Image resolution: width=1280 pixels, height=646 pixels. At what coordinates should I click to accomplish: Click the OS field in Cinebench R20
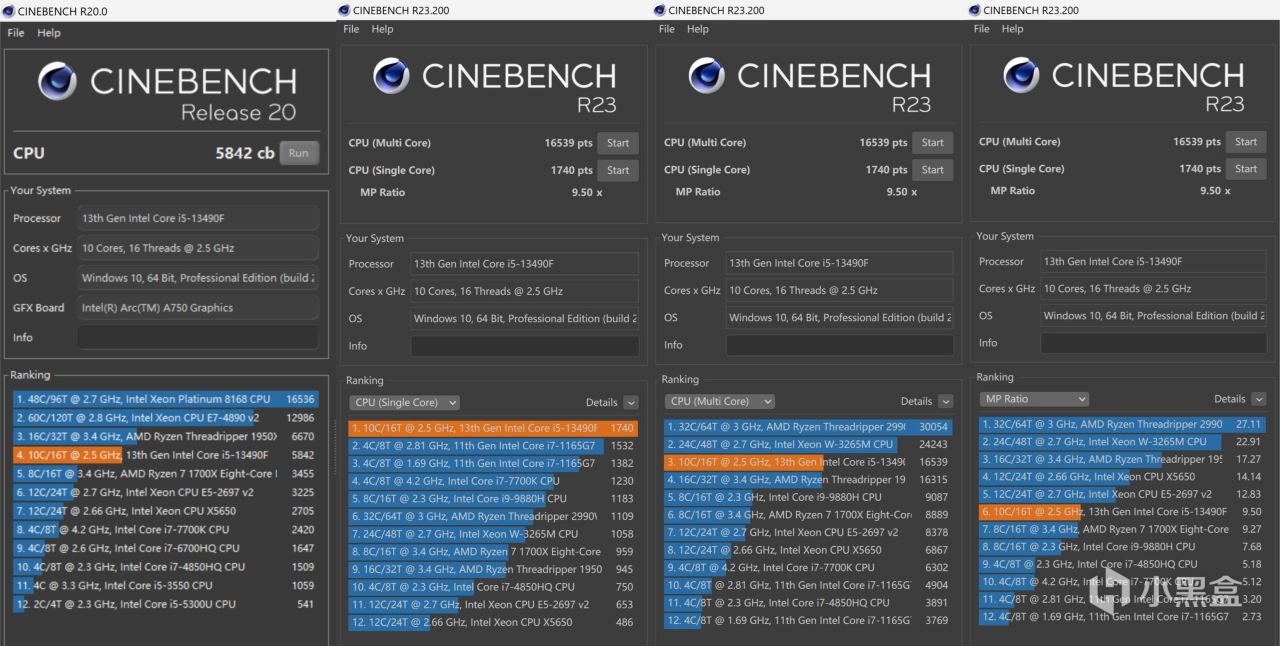click(197, 278)
